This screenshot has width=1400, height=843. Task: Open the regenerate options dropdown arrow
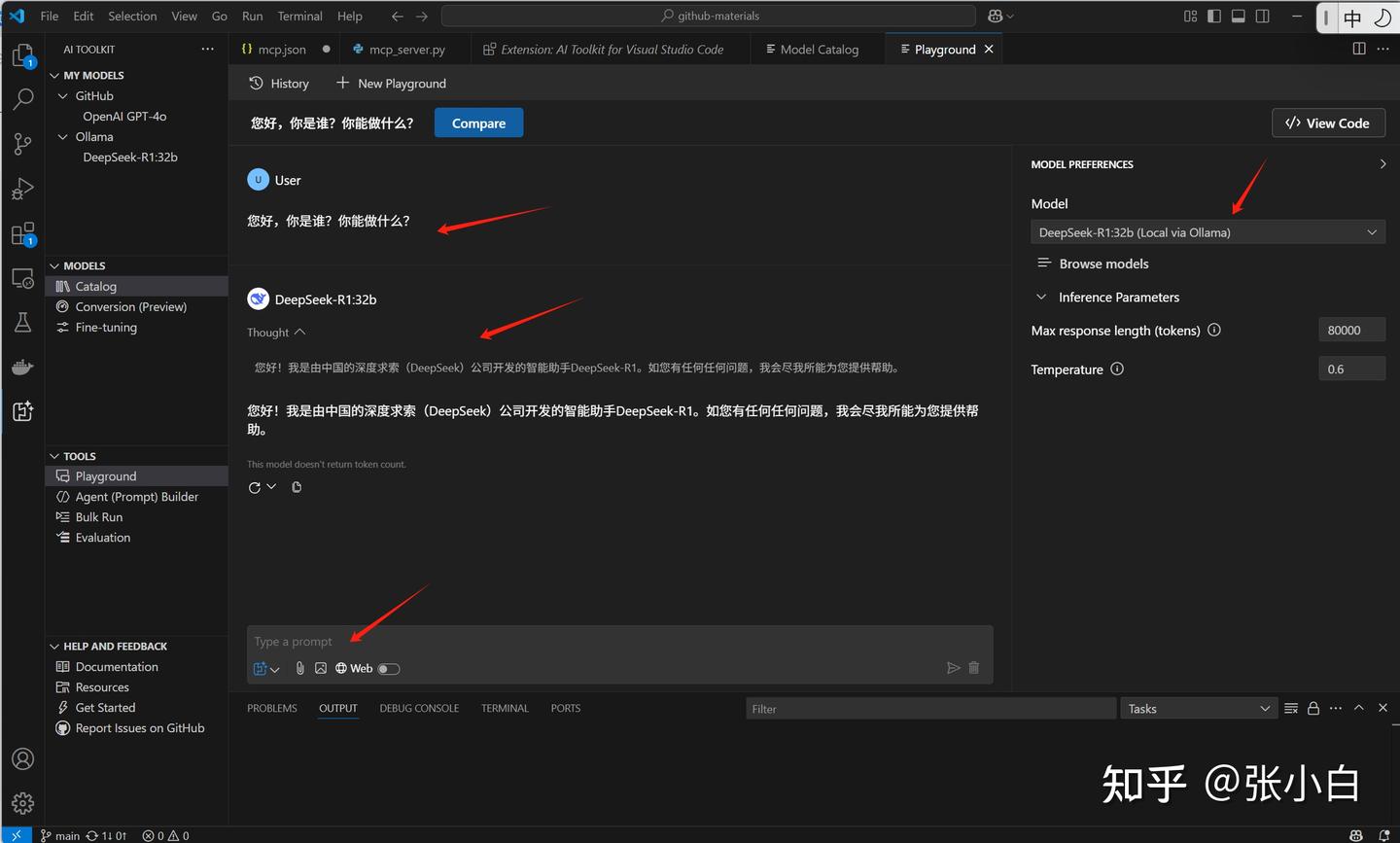coord(271,487)
